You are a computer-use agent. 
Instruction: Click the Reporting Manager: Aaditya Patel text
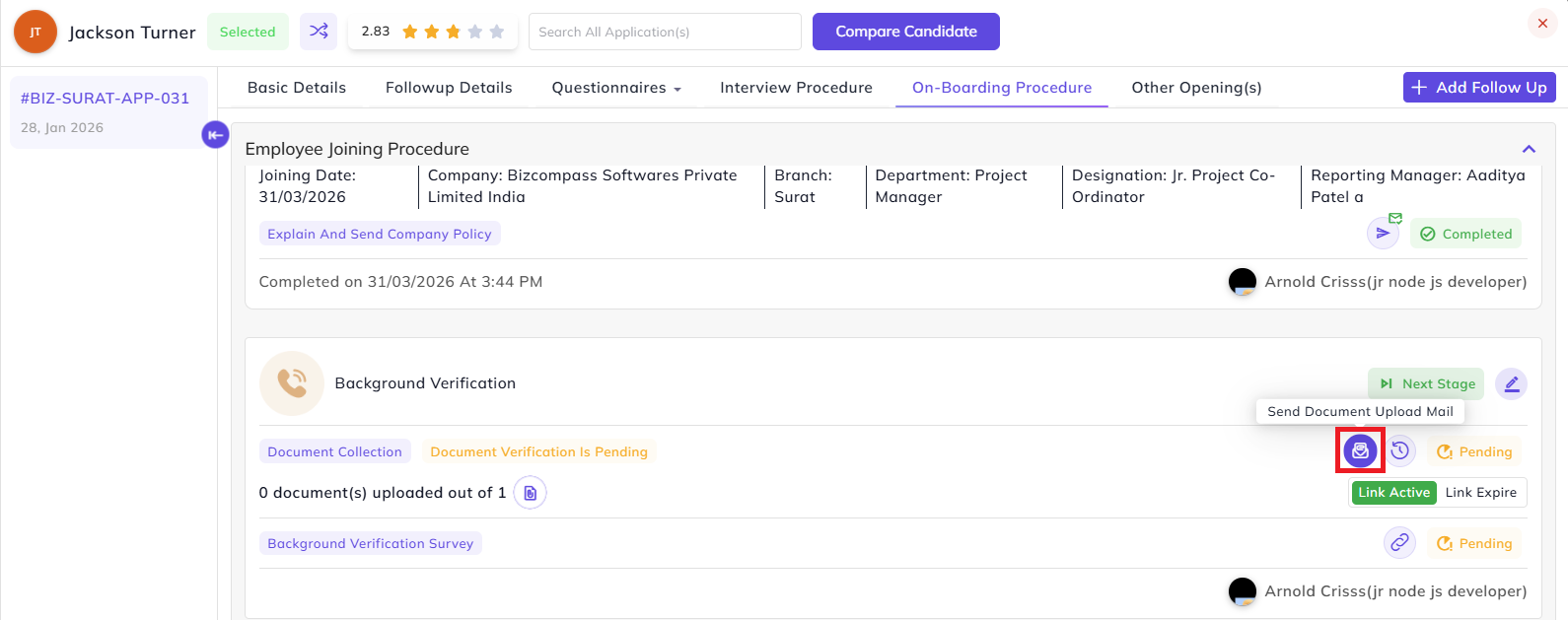point(1418,186)
